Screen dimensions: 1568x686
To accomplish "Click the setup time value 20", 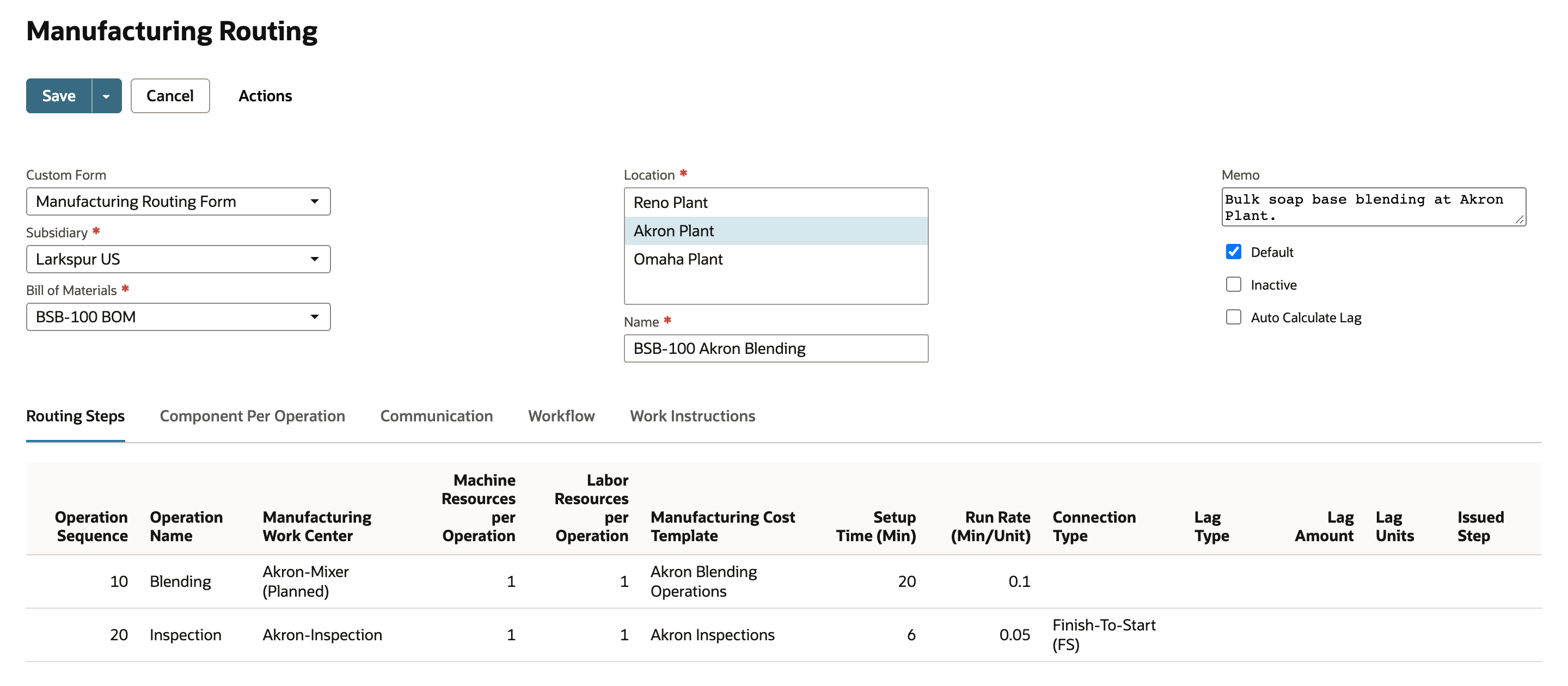I will [x=906, y=582].
